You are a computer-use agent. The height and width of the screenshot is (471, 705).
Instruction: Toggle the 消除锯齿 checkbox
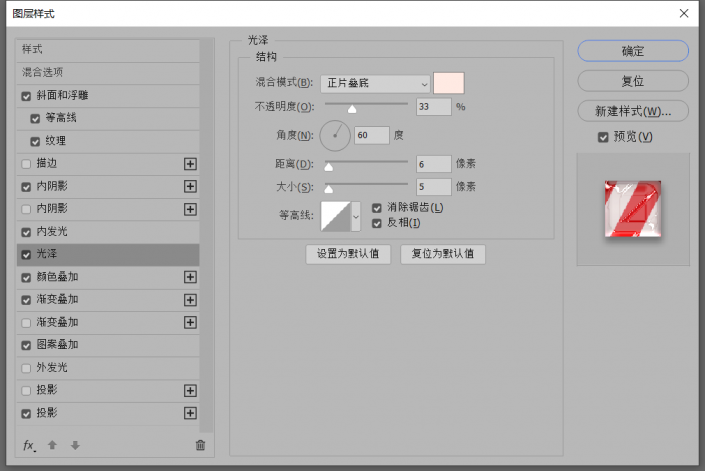tap(377, 208)
